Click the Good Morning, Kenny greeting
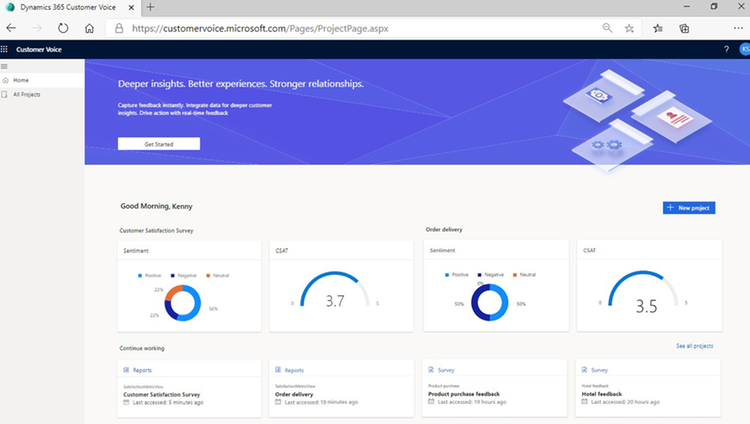750x424 pixels. click(x=156, y=206)
